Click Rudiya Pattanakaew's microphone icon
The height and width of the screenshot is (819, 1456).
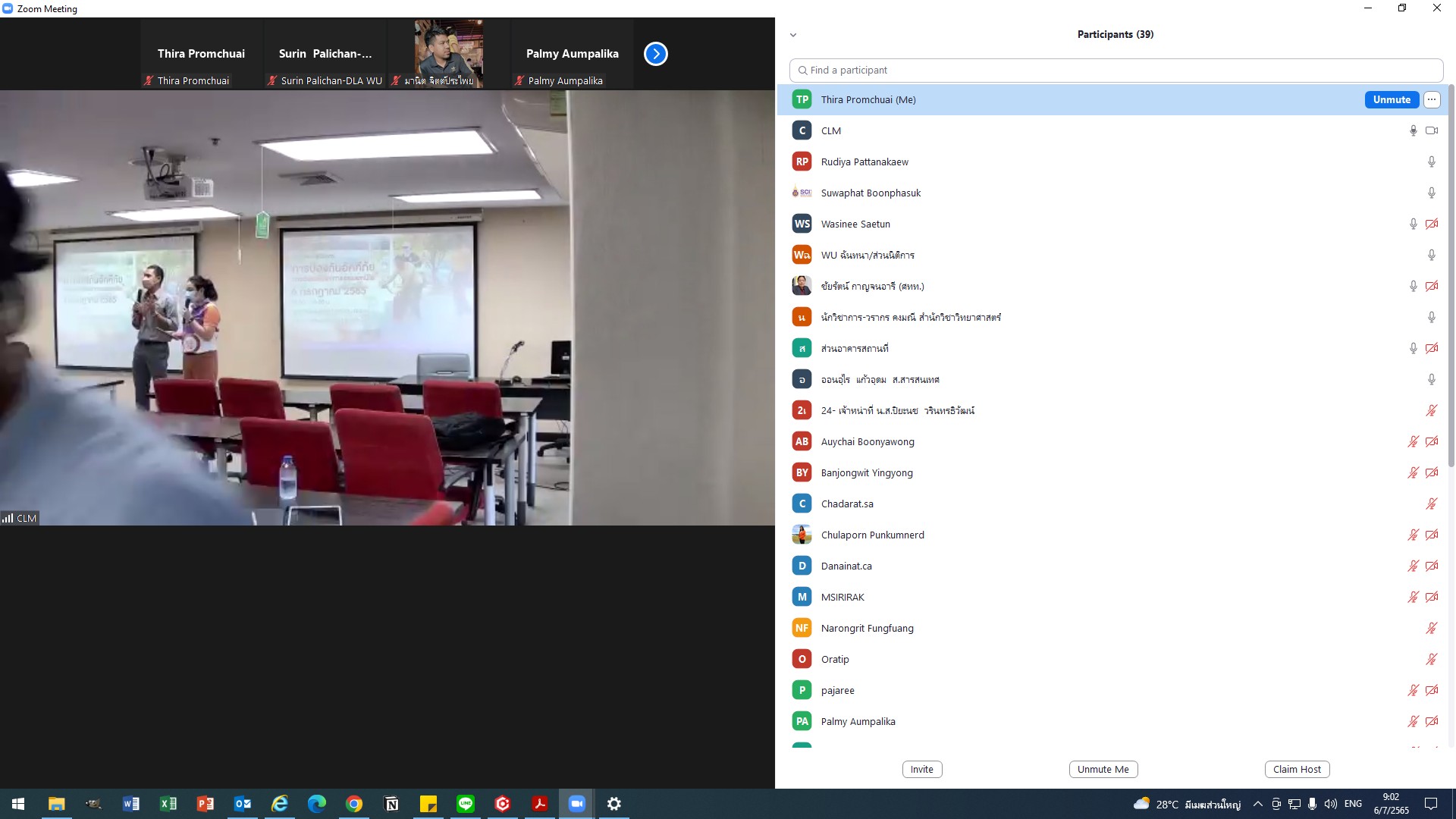pyautogui.click(x=1432, y=162)
